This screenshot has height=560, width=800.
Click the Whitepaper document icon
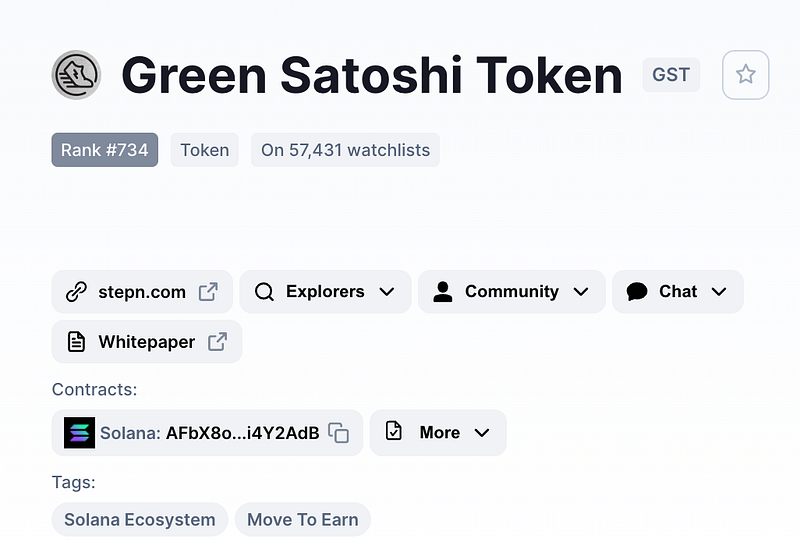pyautogui.click(x=76, y=342)
